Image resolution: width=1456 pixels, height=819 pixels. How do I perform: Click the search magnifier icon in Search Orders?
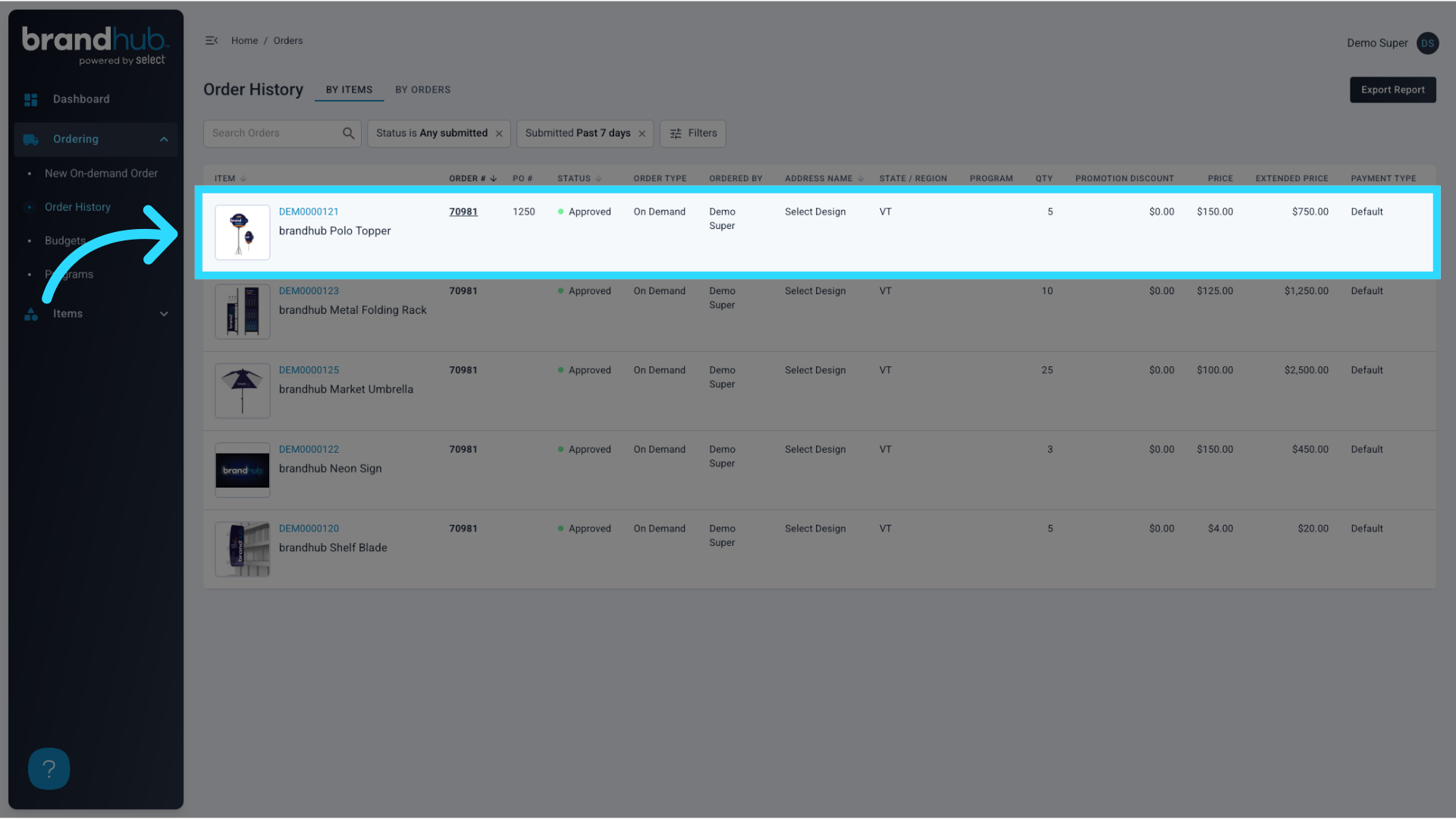point(348,133)
